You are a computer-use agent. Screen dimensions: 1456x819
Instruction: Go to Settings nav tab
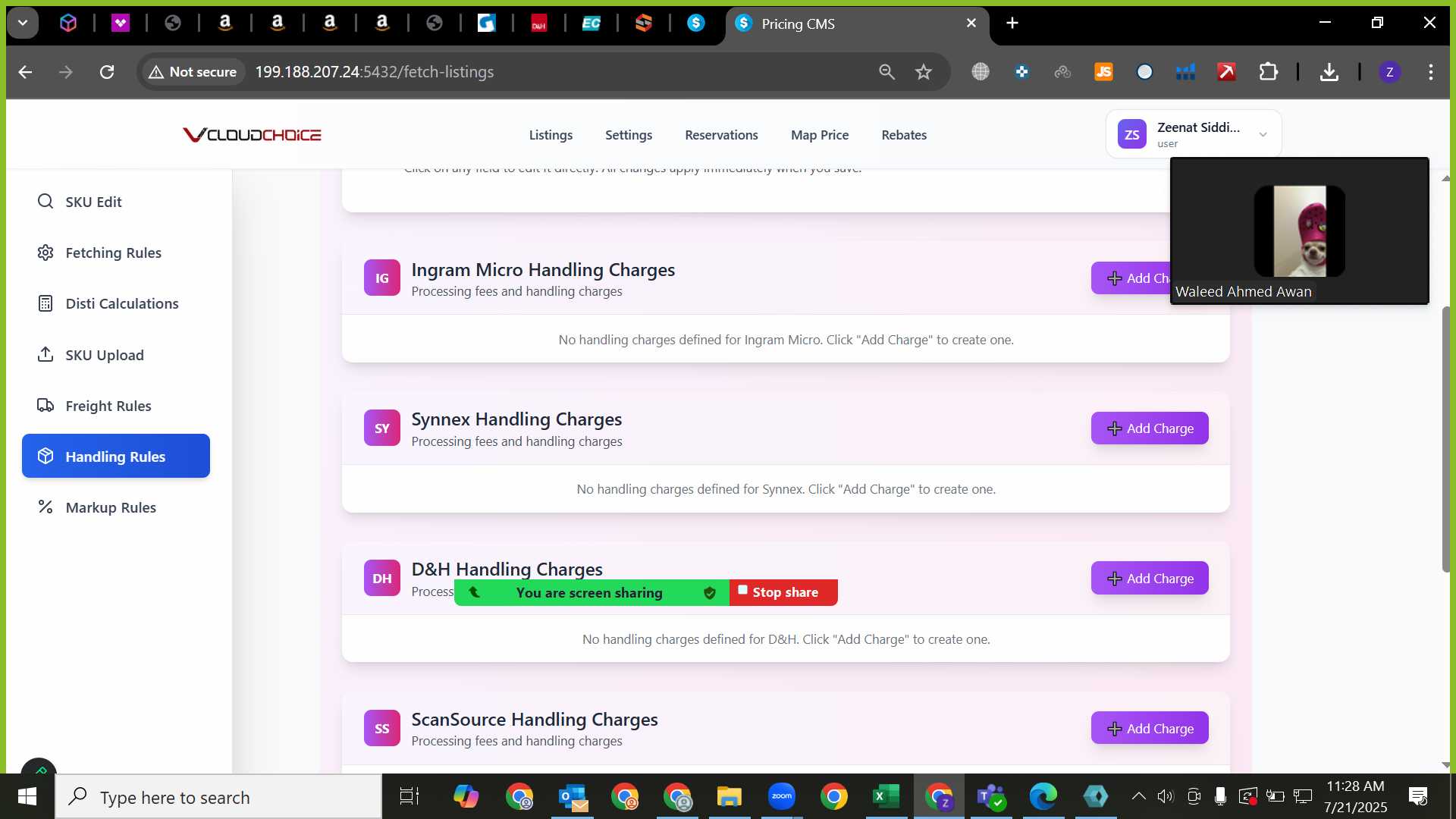[x=628, y=135]
